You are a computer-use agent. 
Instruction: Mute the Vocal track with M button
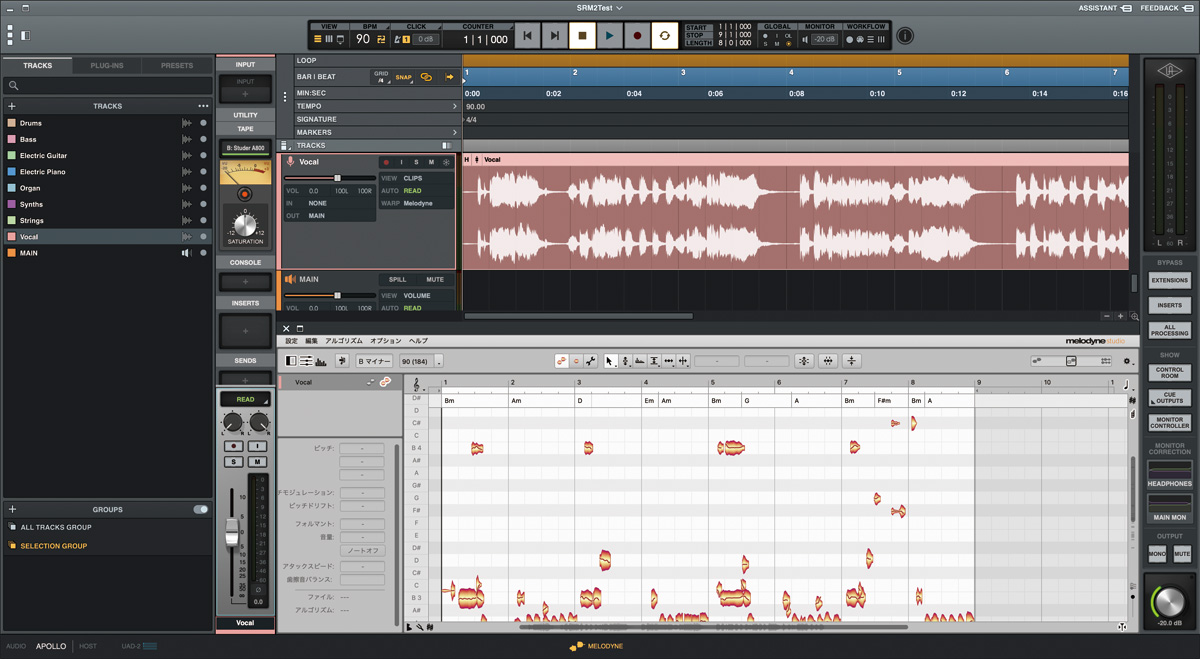tap(432, 162)
